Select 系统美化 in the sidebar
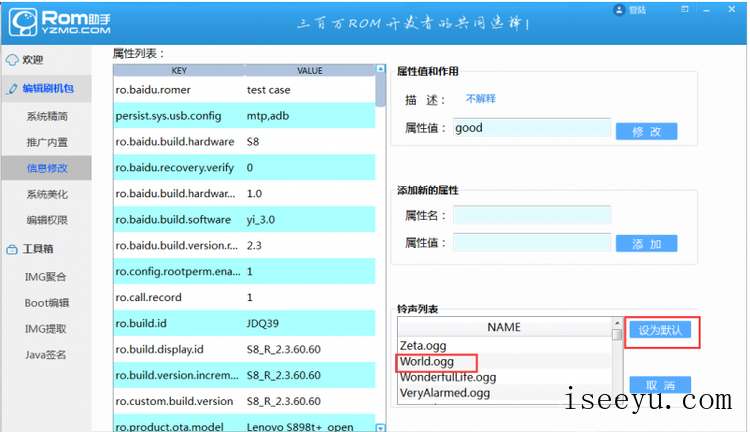750x432 pixels. (x=46, y=194)
